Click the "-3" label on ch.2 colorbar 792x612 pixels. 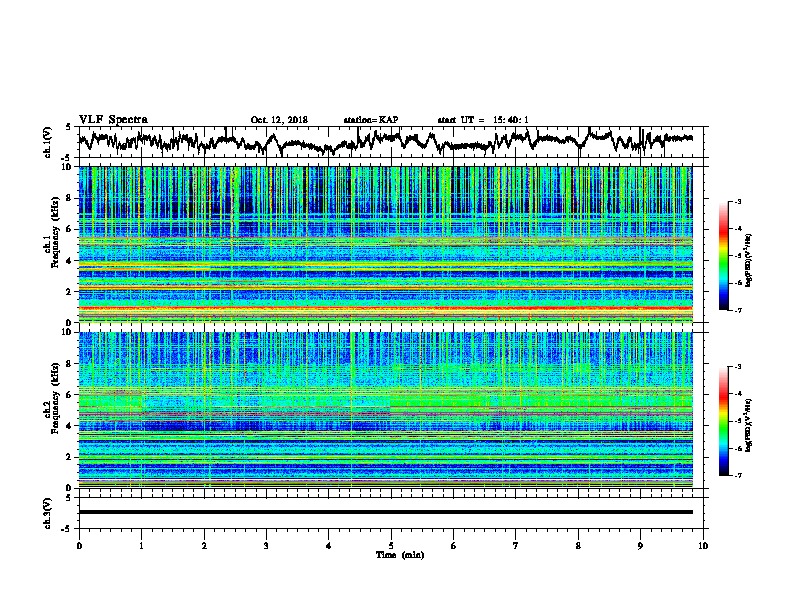(738, 367)
